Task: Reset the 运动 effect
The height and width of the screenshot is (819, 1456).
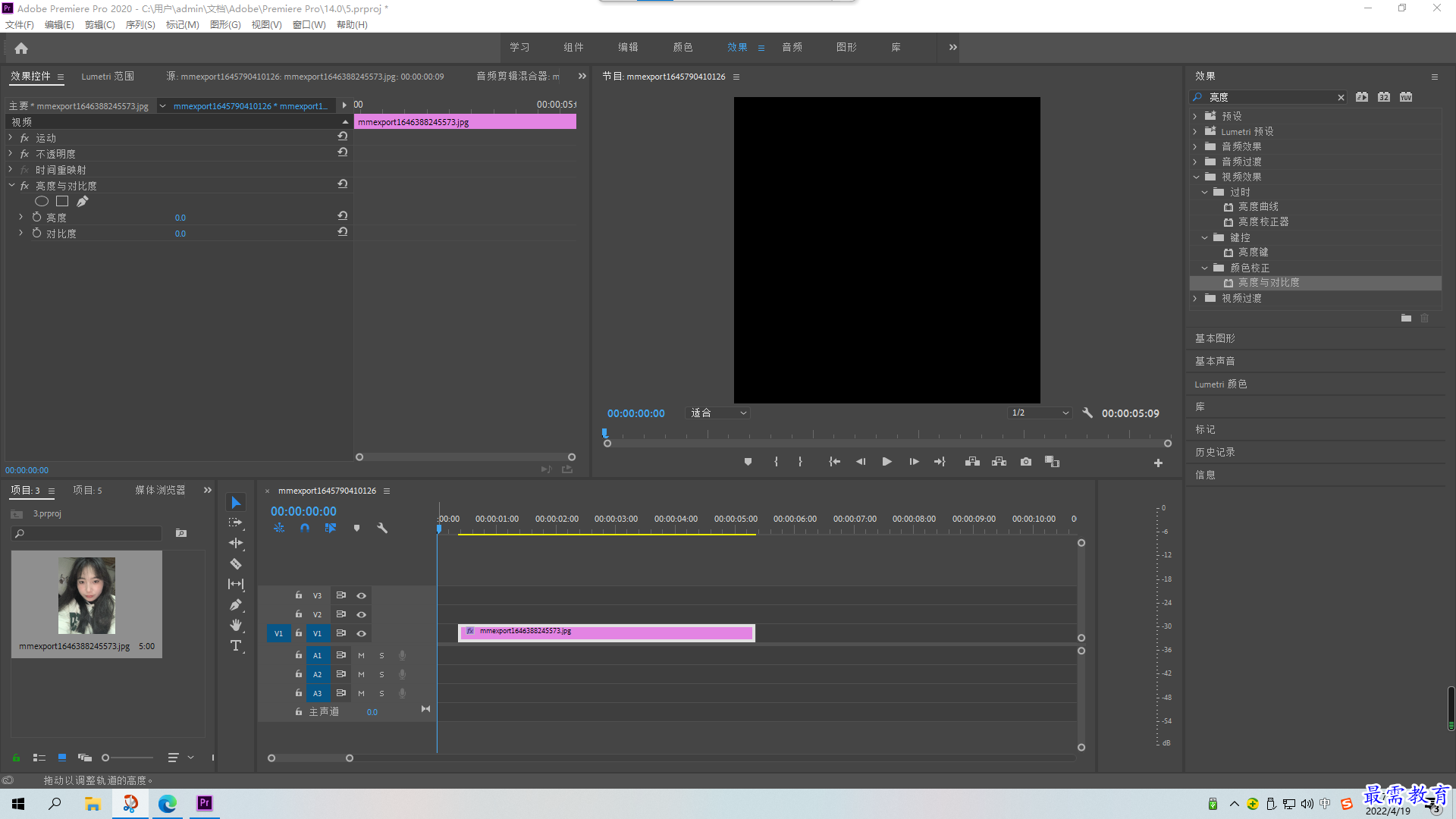Action: point(343,136)
